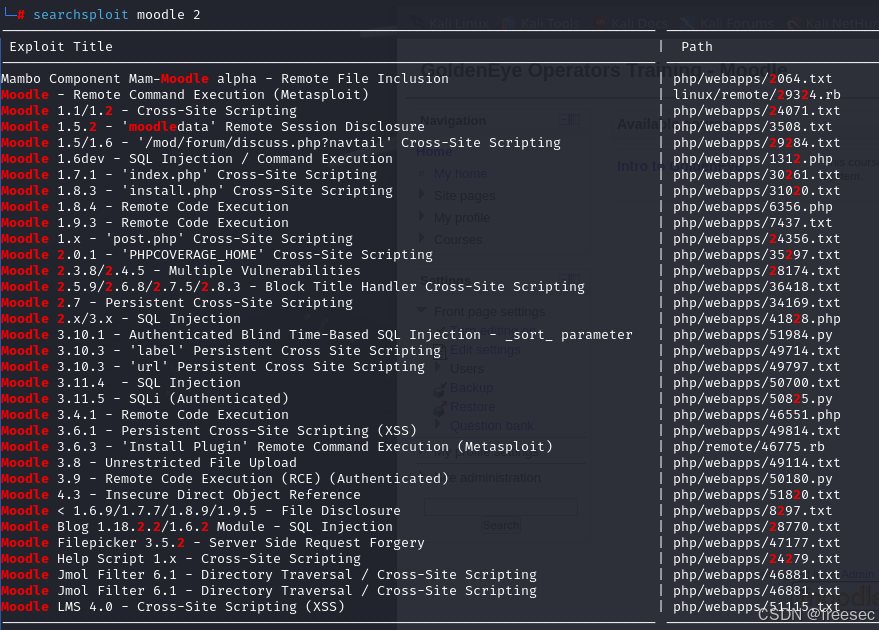879x630 pixels.
Task: Click the 'PHPCOVERAGE_HOME' Cross-Site Scripting entry
Action: click(x=217, y=254)
